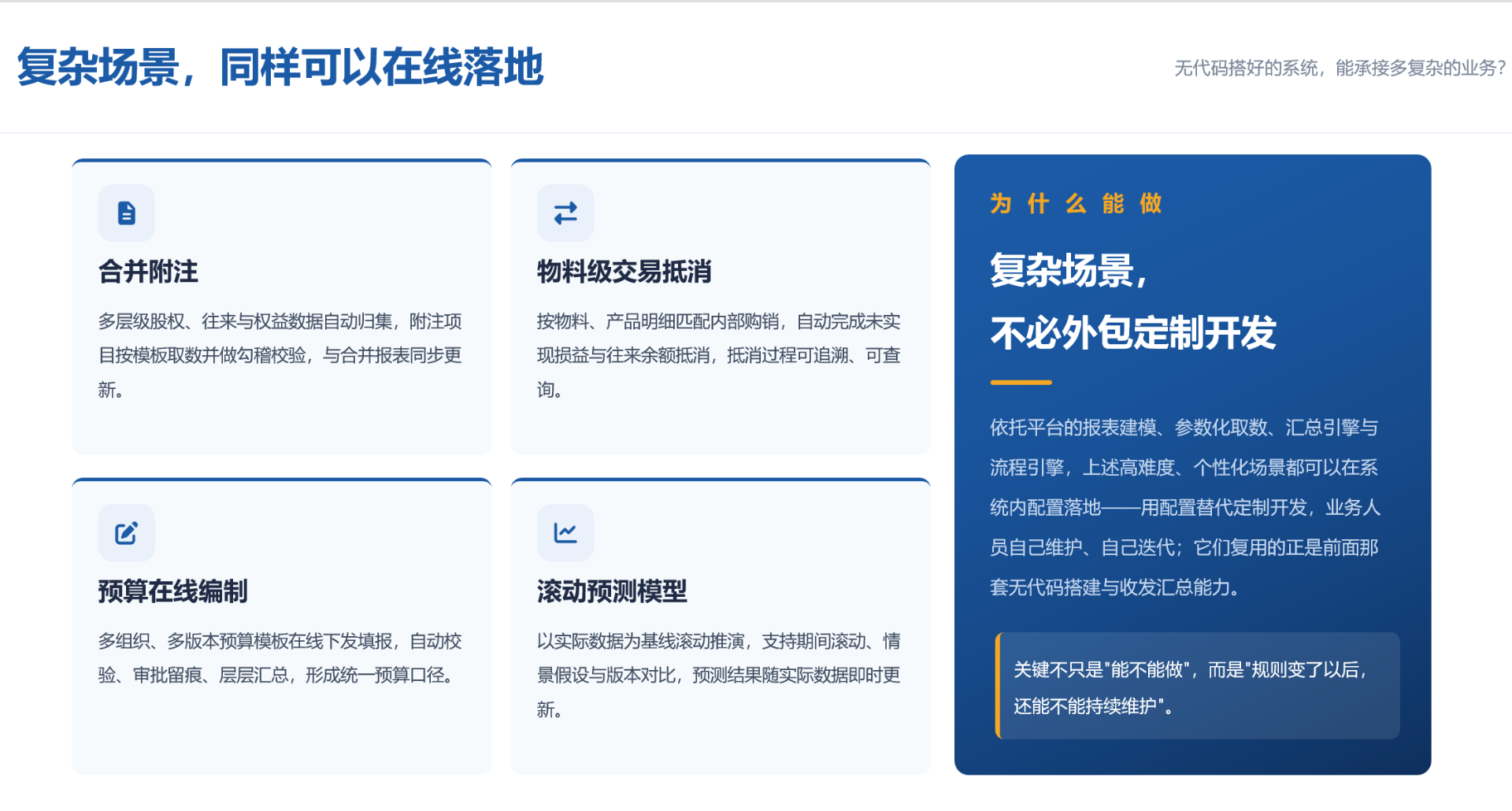Click the line chart icon above 滚动预测模型
This screenshot has width=1512, height=811.
[565, 533]
